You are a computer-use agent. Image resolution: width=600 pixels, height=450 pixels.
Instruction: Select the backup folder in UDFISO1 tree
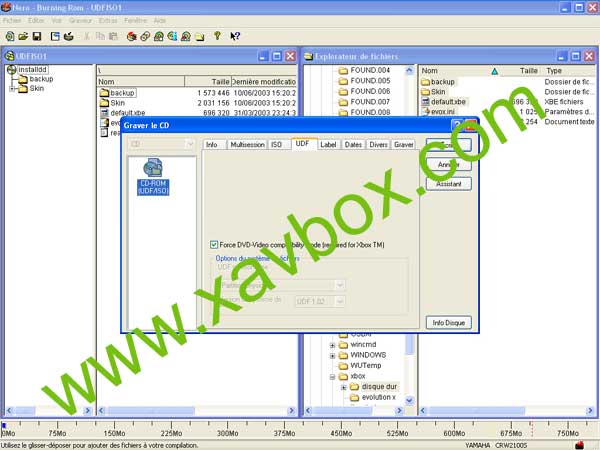click(41, 79)
